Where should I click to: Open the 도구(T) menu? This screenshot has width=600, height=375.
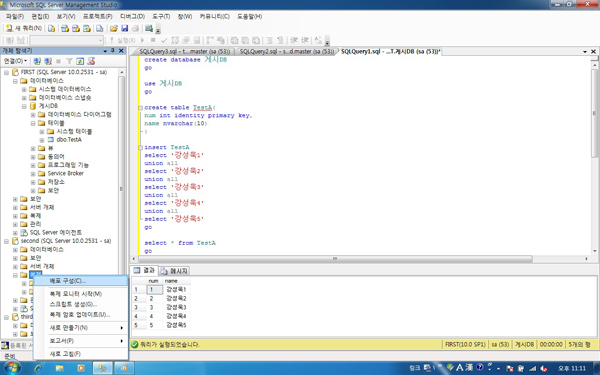[161, 16]
